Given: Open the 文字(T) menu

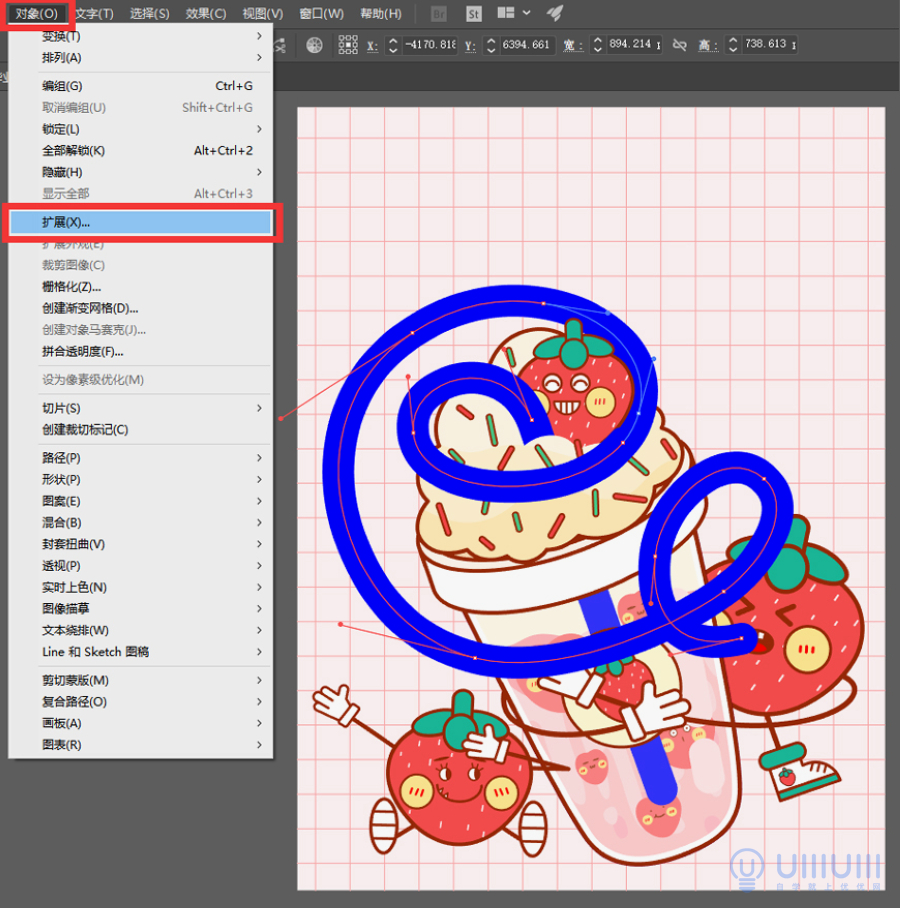Looking at the screenshot, I should pos(94,13).
